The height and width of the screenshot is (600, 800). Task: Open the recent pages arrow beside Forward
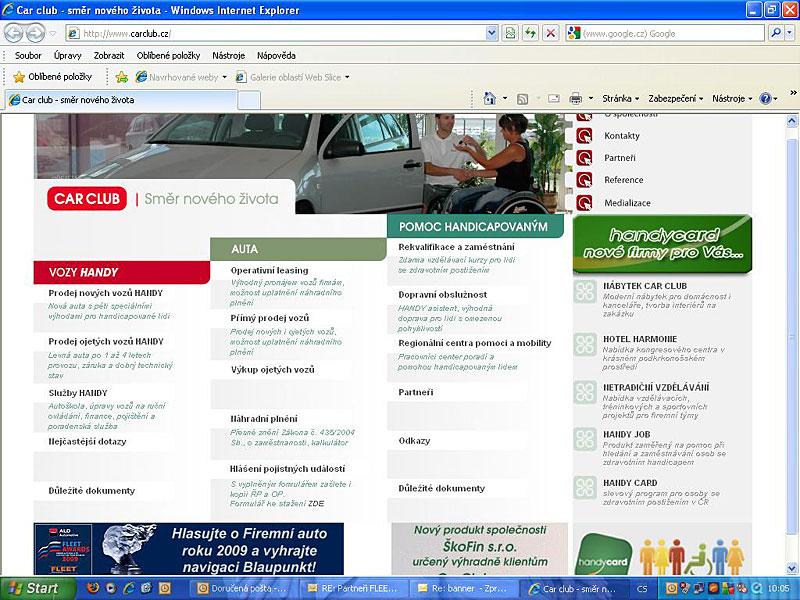(x=53, y=34)
